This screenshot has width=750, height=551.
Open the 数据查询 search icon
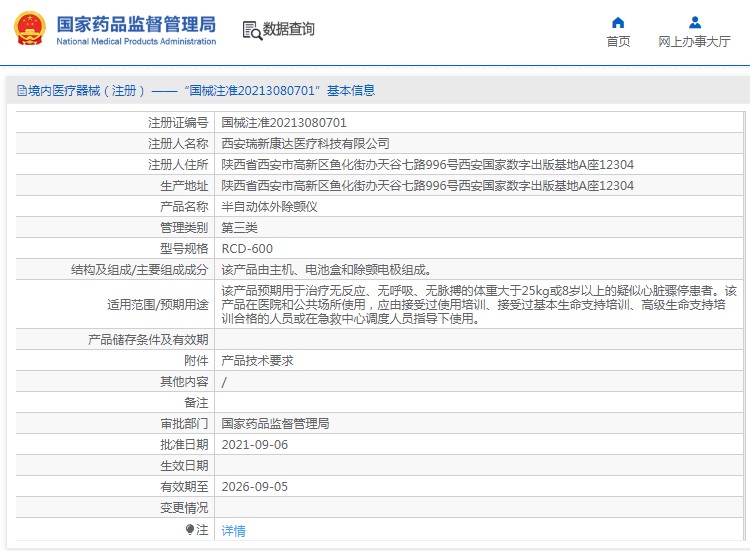(252, 30)
